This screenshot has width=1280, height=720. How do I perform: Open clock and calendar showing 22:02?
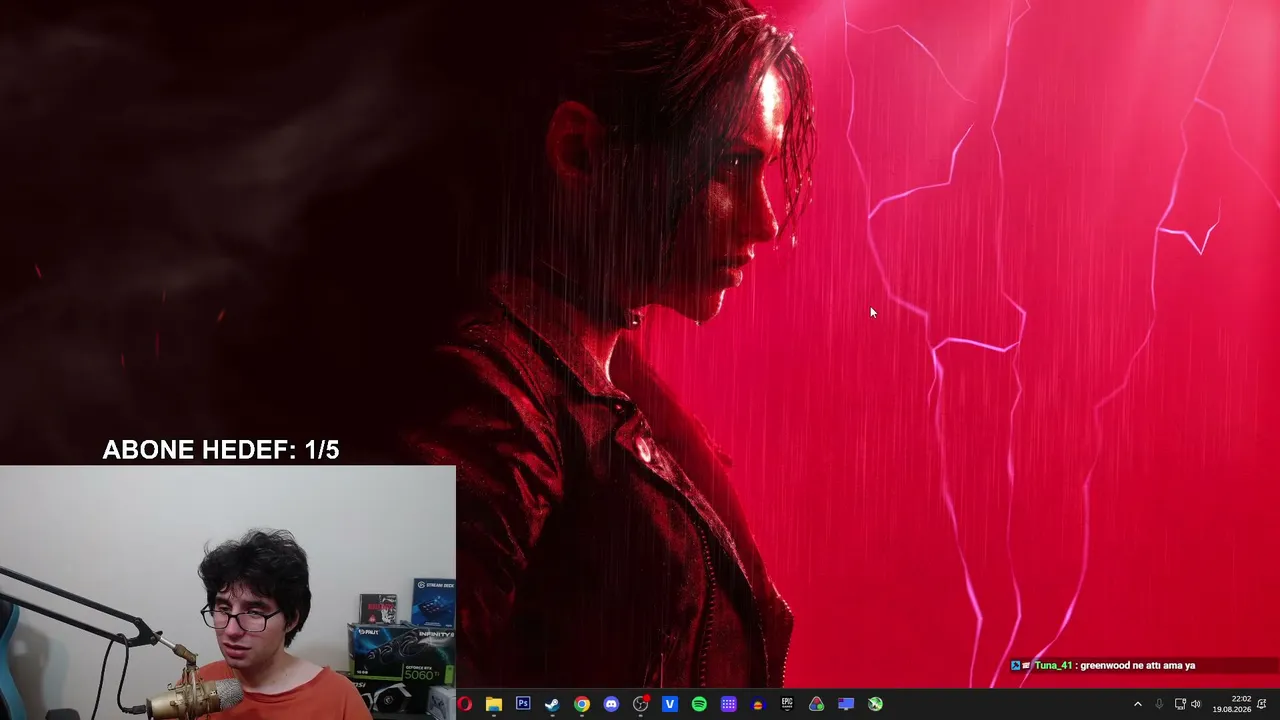(1232, 704)
